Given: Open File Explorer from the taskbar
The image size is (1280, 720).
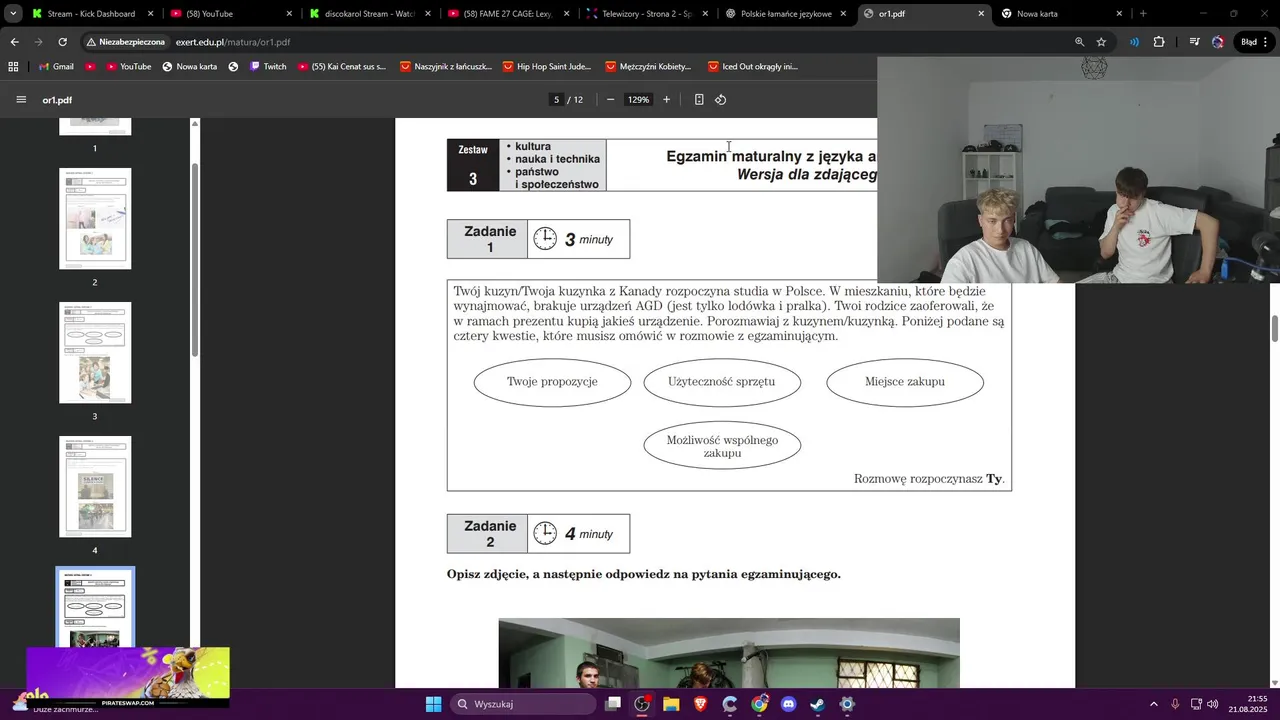Looking at the screenshot, I should click(671, 704).
